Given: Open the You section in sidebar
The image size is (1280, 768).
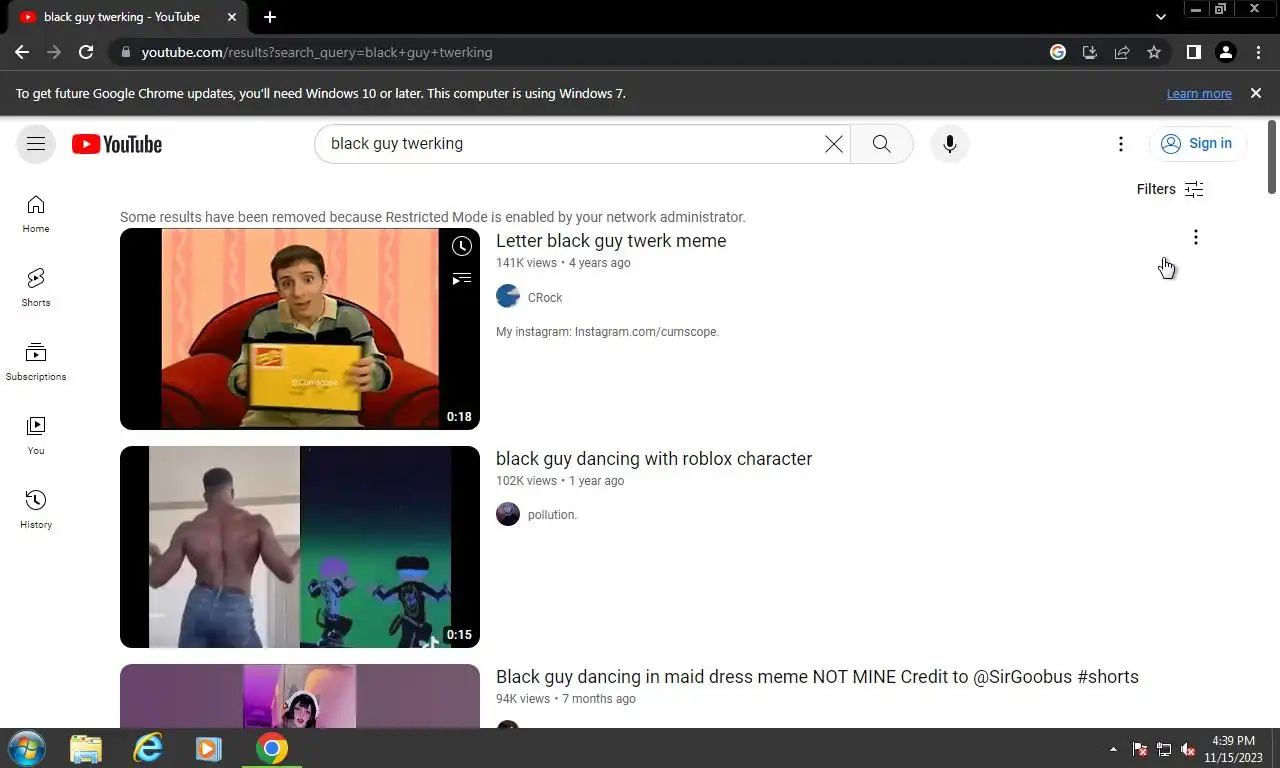Looking at the screenshot, I should pos(36,436).
